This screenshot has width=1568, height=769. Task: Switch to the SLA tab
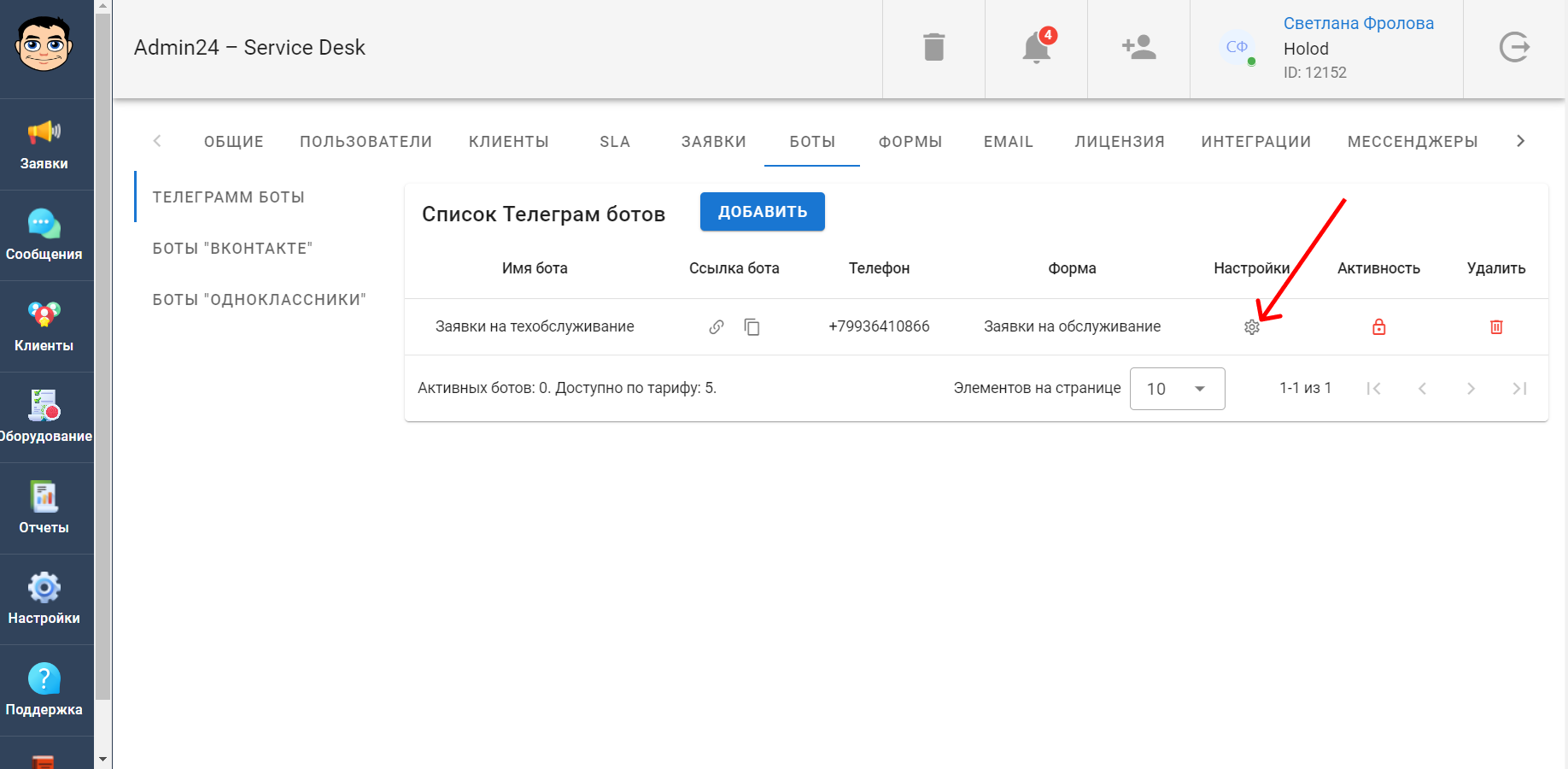coord(615,142)
